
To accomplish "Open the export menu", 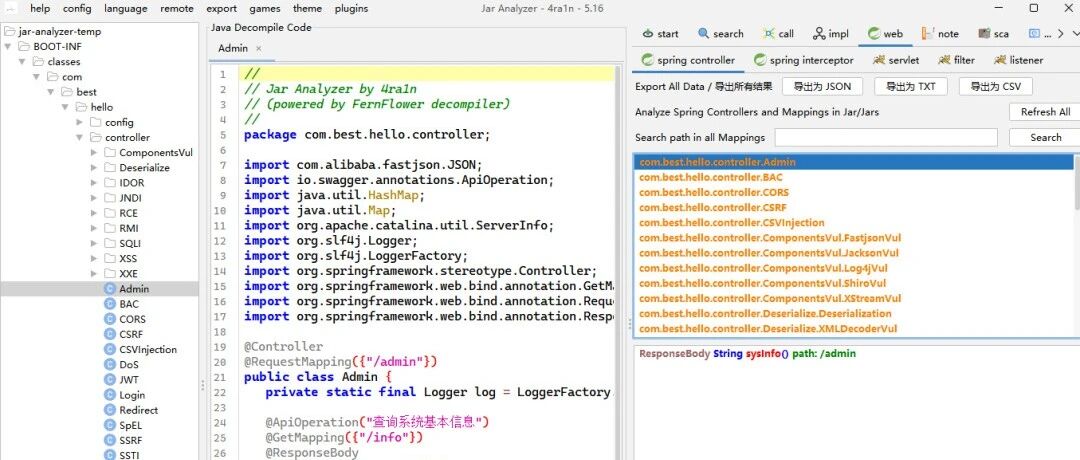I will [221, 8].
